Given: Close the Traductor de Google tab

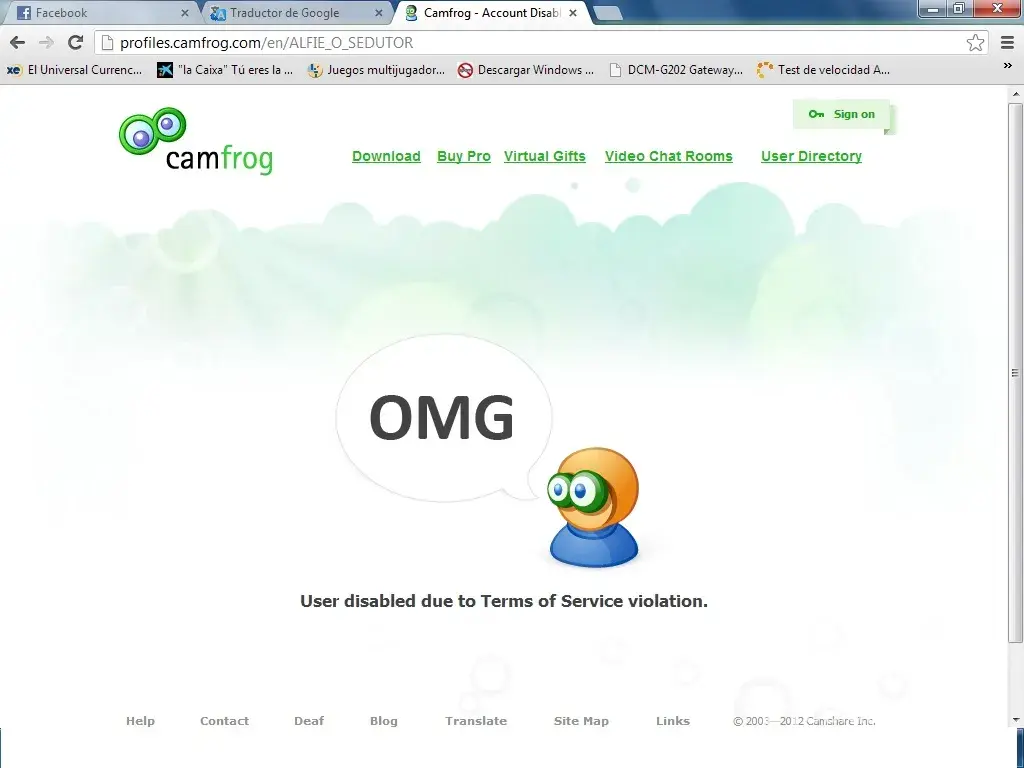Looking at the screenshot, I should tap(379, 13).
